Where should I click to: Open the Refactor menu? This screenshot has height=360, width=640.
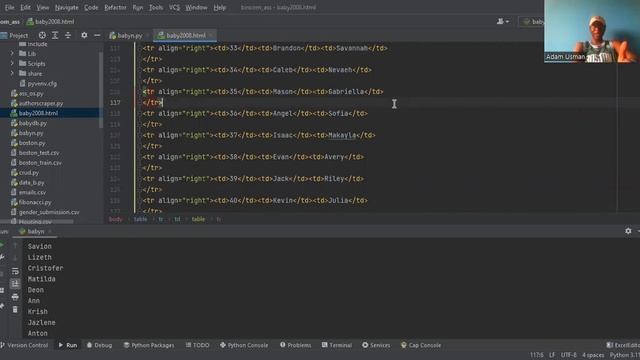[115, 7]
